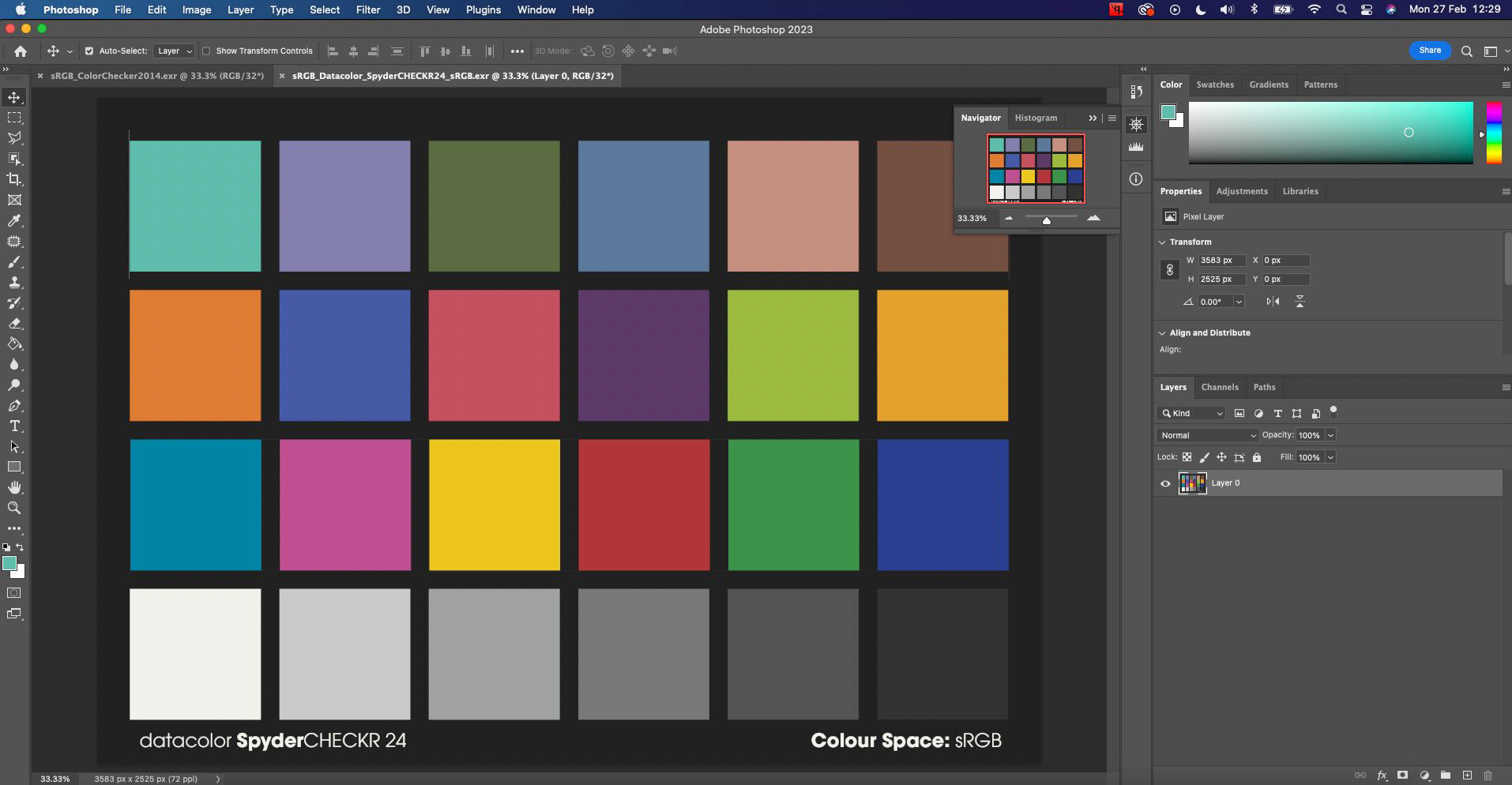1512x785 pixels.
Task: Select the Blur tool
Action: (14, 365)
